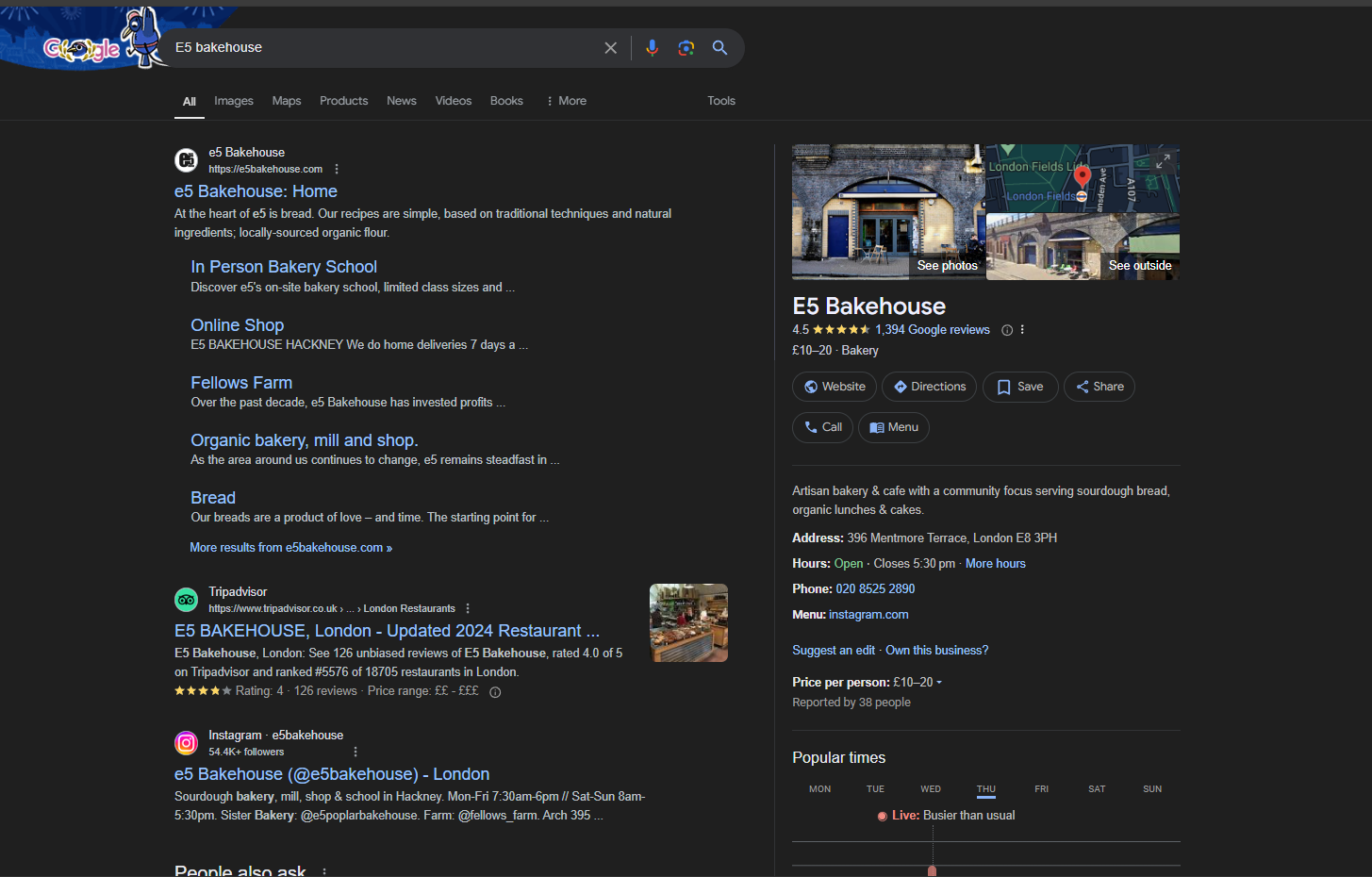The height and width of the screenshot is (877, 1372).
Task: Select TUE in Popular times
Action: pyautogui.click(x=876, y=789)
